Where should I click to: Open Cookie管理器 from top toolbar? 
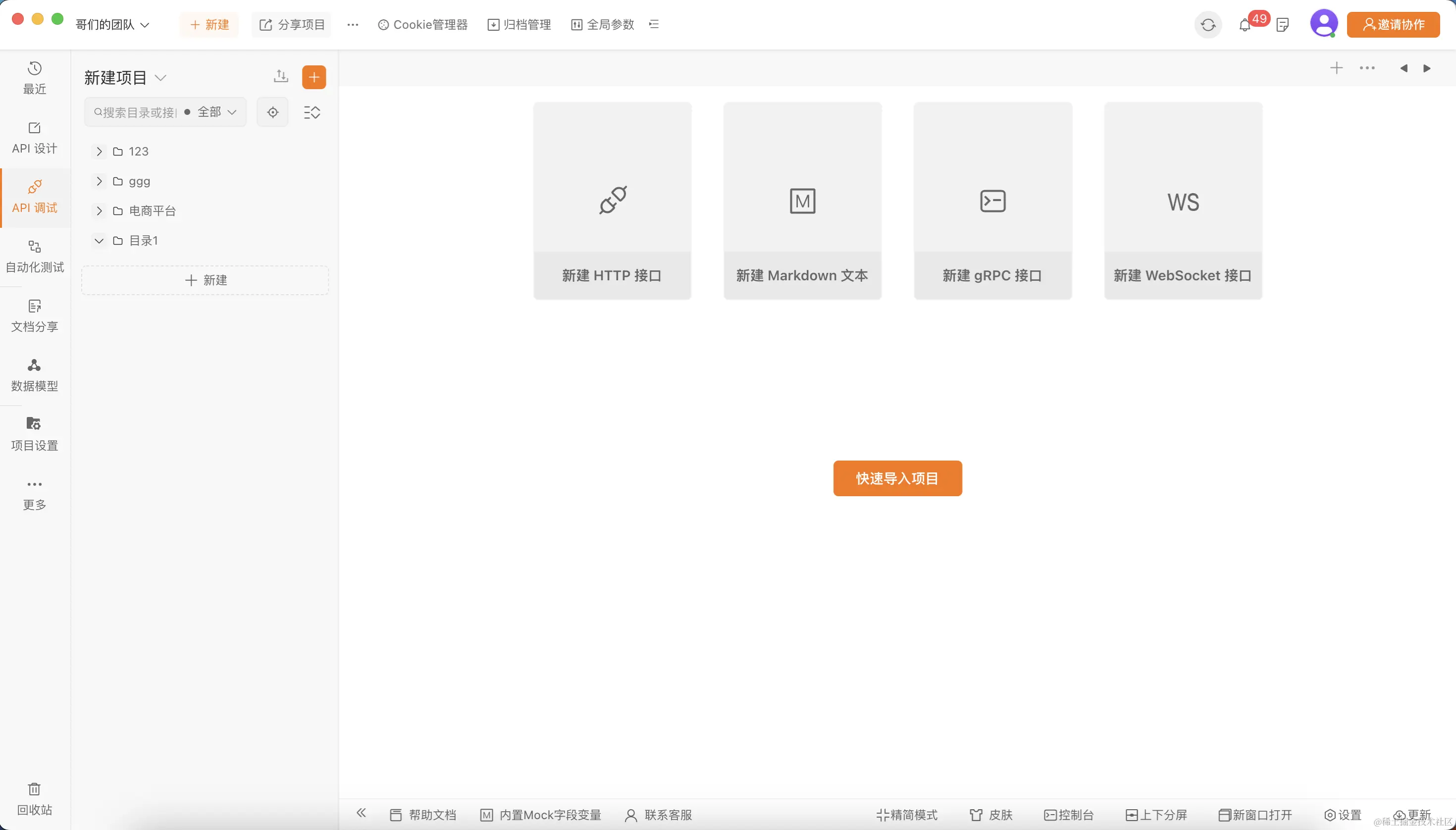422,24
